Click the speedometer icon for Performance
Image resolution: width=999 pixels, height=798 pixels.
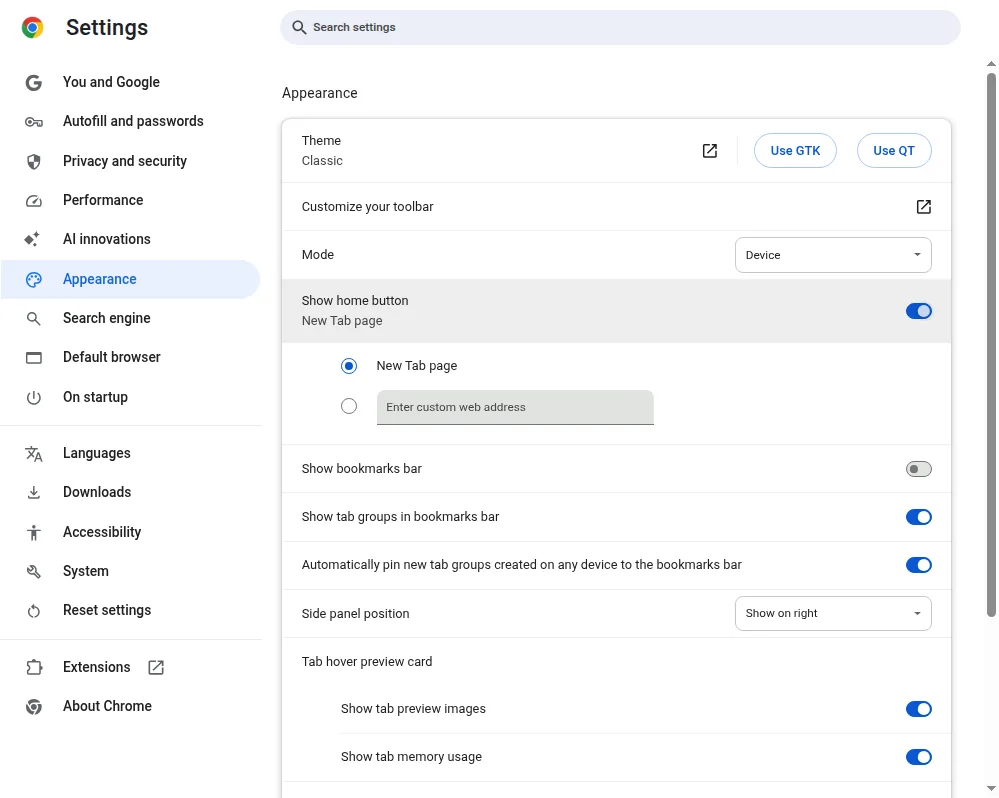[34, 201]
